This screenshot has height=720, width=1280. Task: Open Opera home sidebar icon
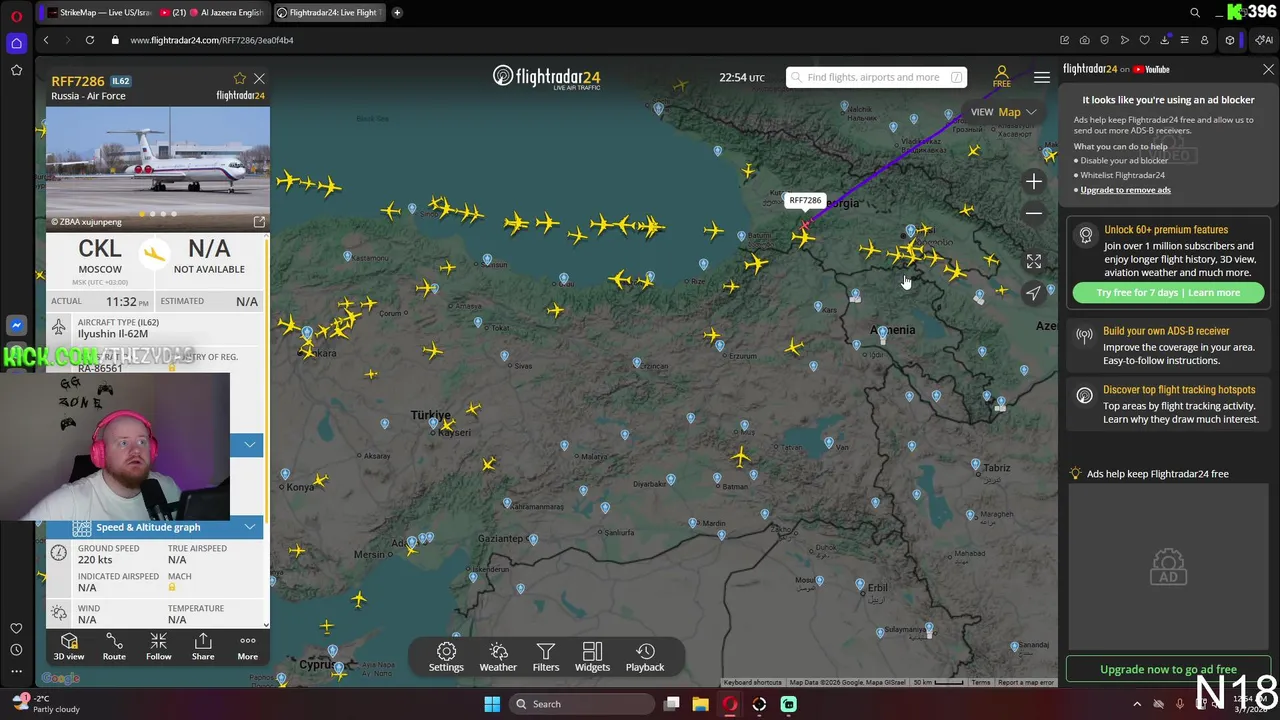(x=16, y=43)
